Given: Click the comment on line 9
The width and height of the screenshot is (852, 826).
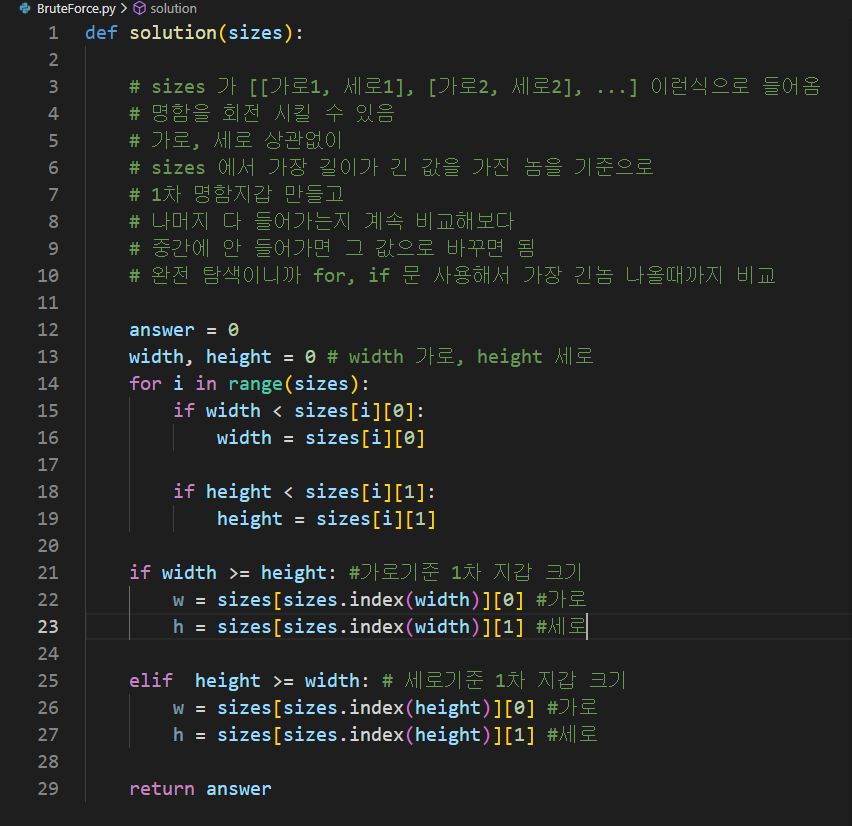Looking at the screenshot, I should coord(333,248).
